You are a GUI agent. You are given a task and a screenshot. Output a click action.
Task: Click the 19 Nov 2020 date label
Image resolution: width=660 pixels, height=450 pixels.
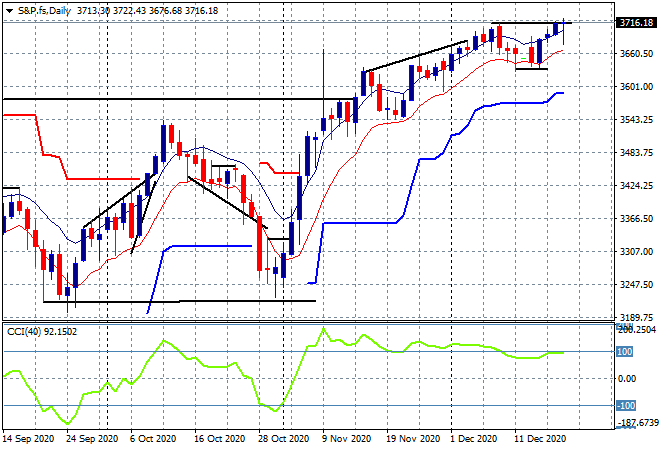pos(413,439)
